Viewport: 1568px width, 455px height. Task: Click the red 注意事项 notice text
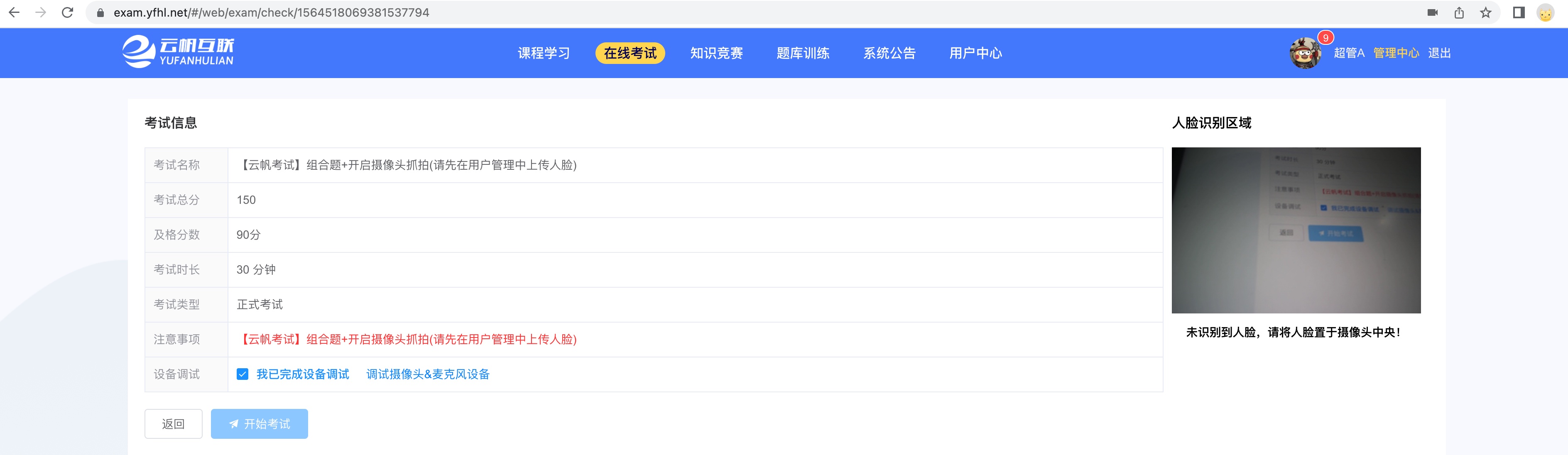tap(407, 340)
